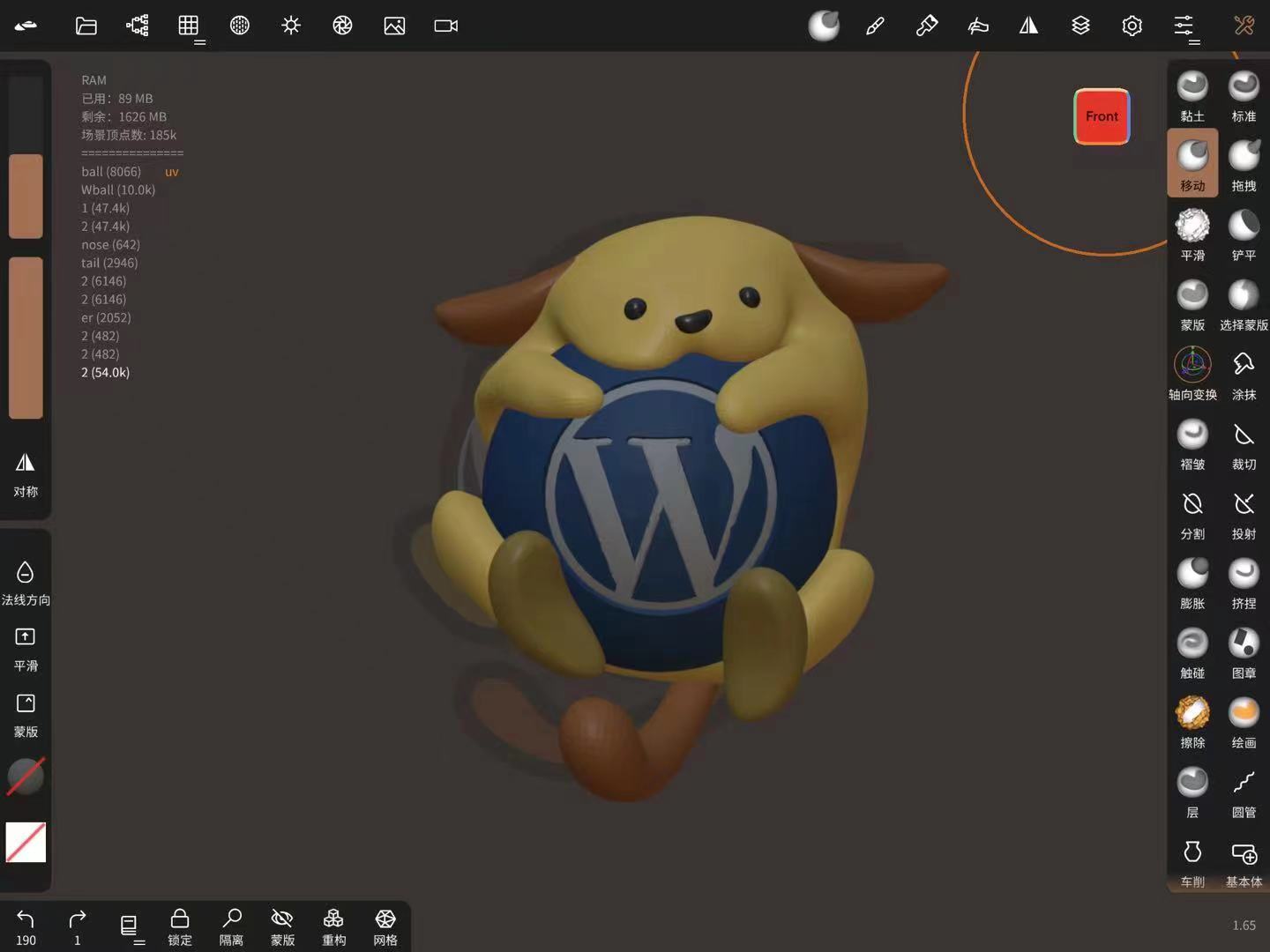This screenshot has width=1270, height=952.
Task: Toggle 网格 wireframe display
Action: click(385, 926)
